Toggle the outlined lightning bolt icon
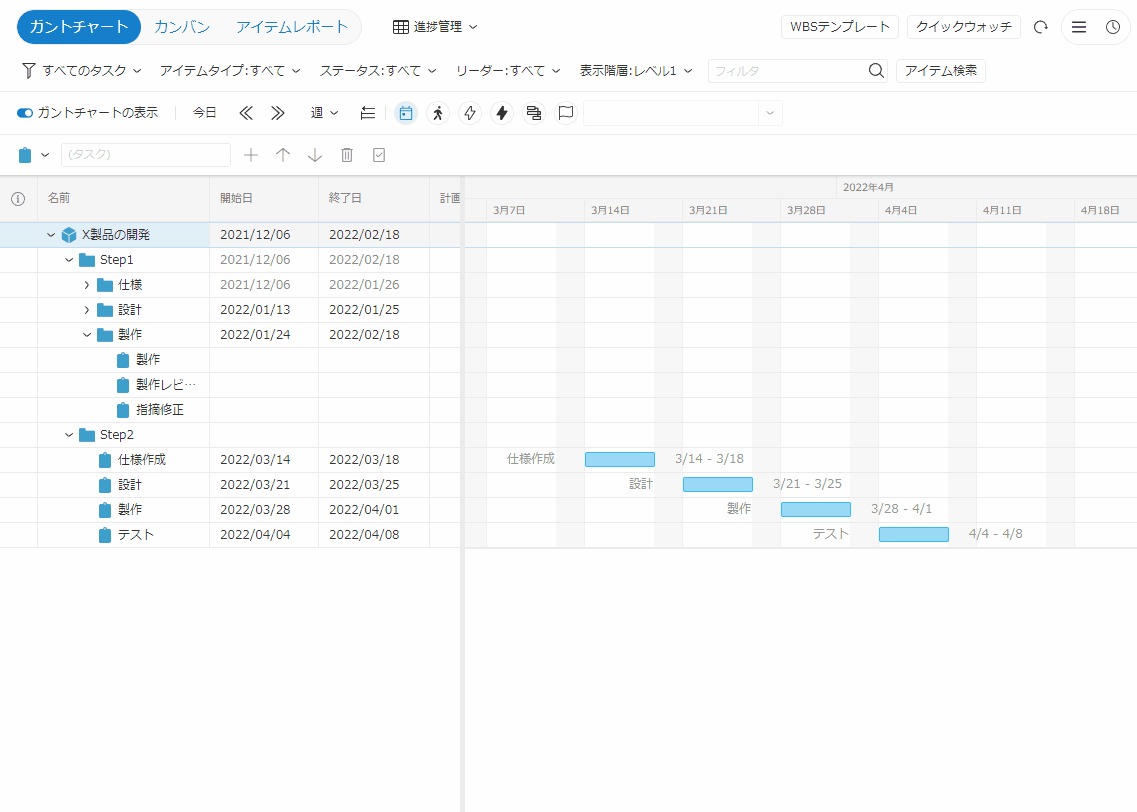 pyautogui.click(x=470, y=113)
